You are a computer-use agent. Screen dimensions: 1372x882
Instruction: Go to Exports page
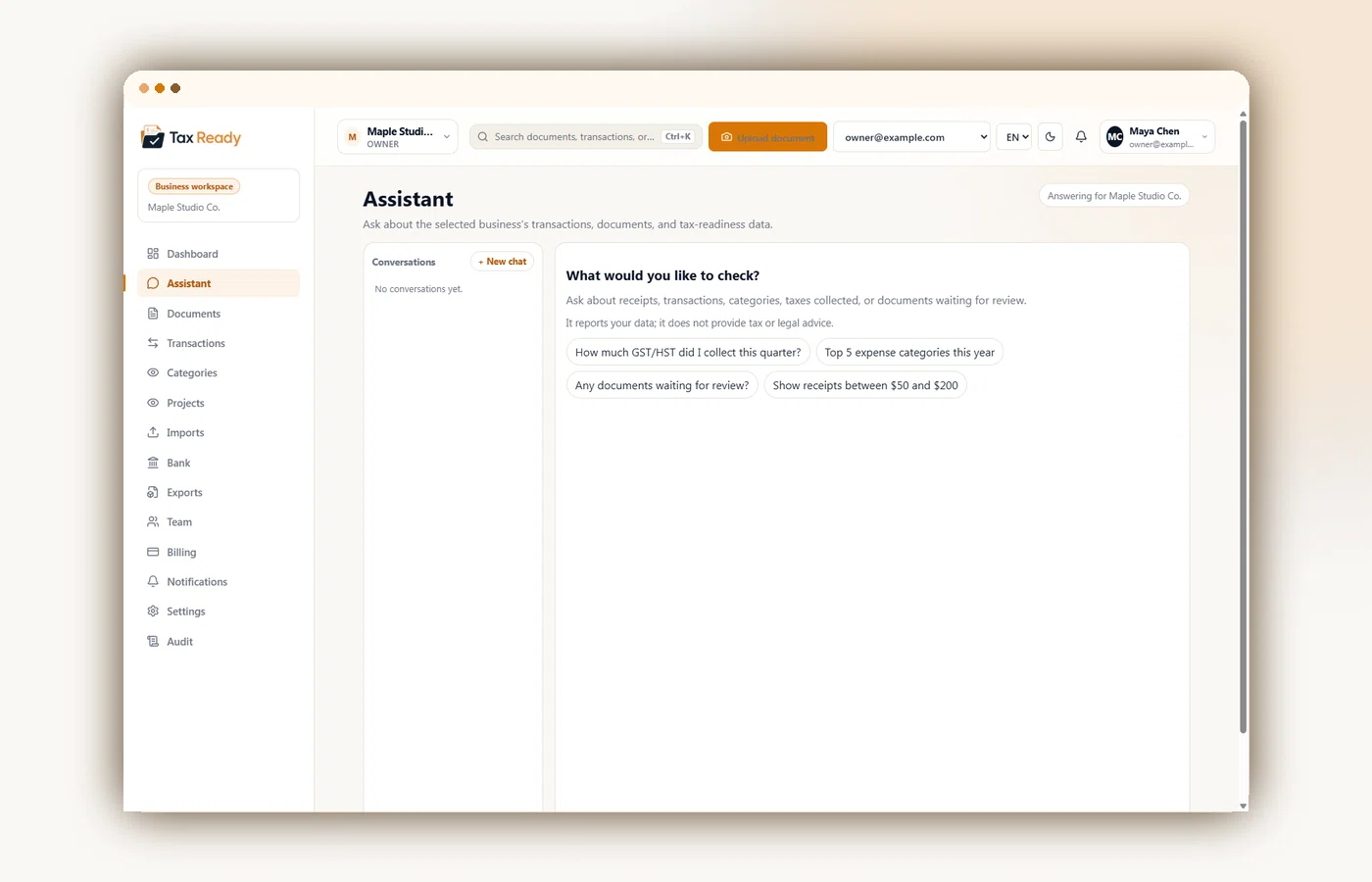tap(219, 492)
